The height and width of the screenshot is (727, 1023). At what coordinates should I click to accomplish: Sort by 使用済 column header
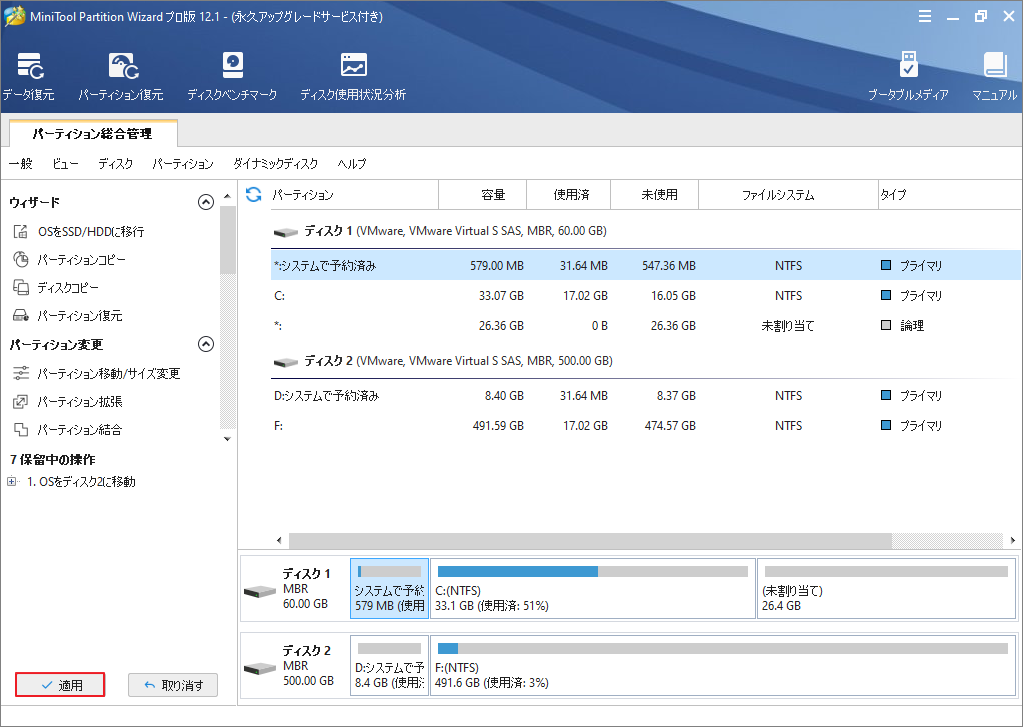[568, 194]
